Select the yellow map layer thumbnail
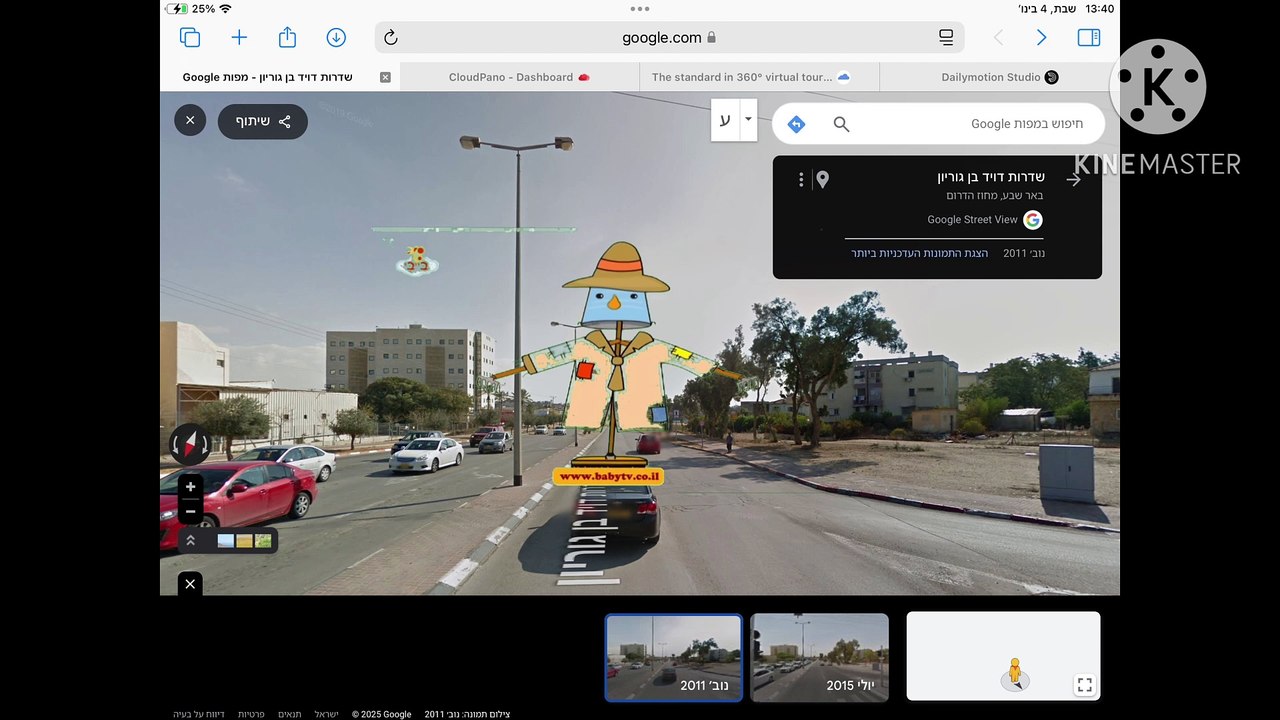Viewport: 1280px width, 720px height. 244,541
